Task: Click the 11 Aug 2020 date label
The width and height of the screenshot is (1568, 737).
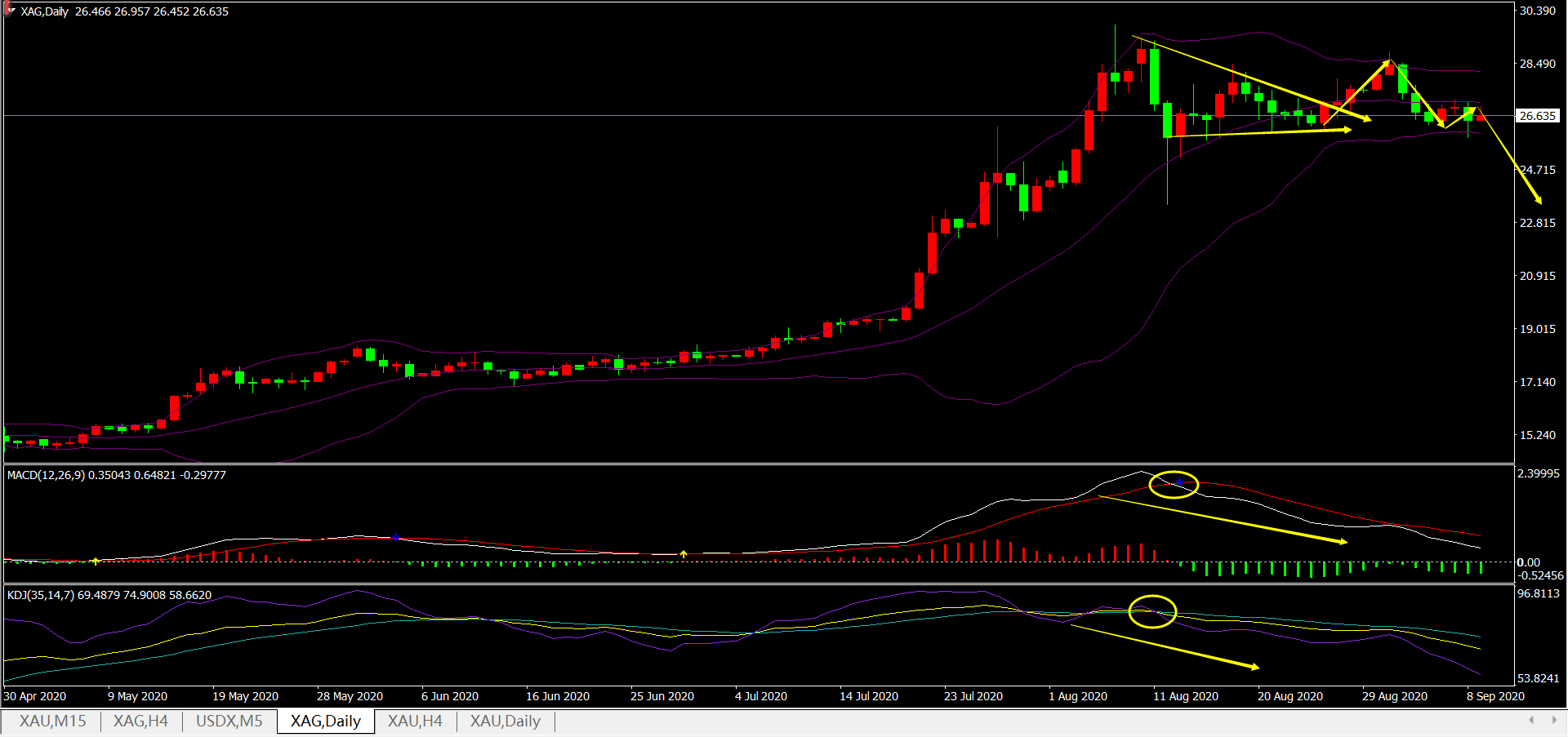Action: coord(1185,696)
